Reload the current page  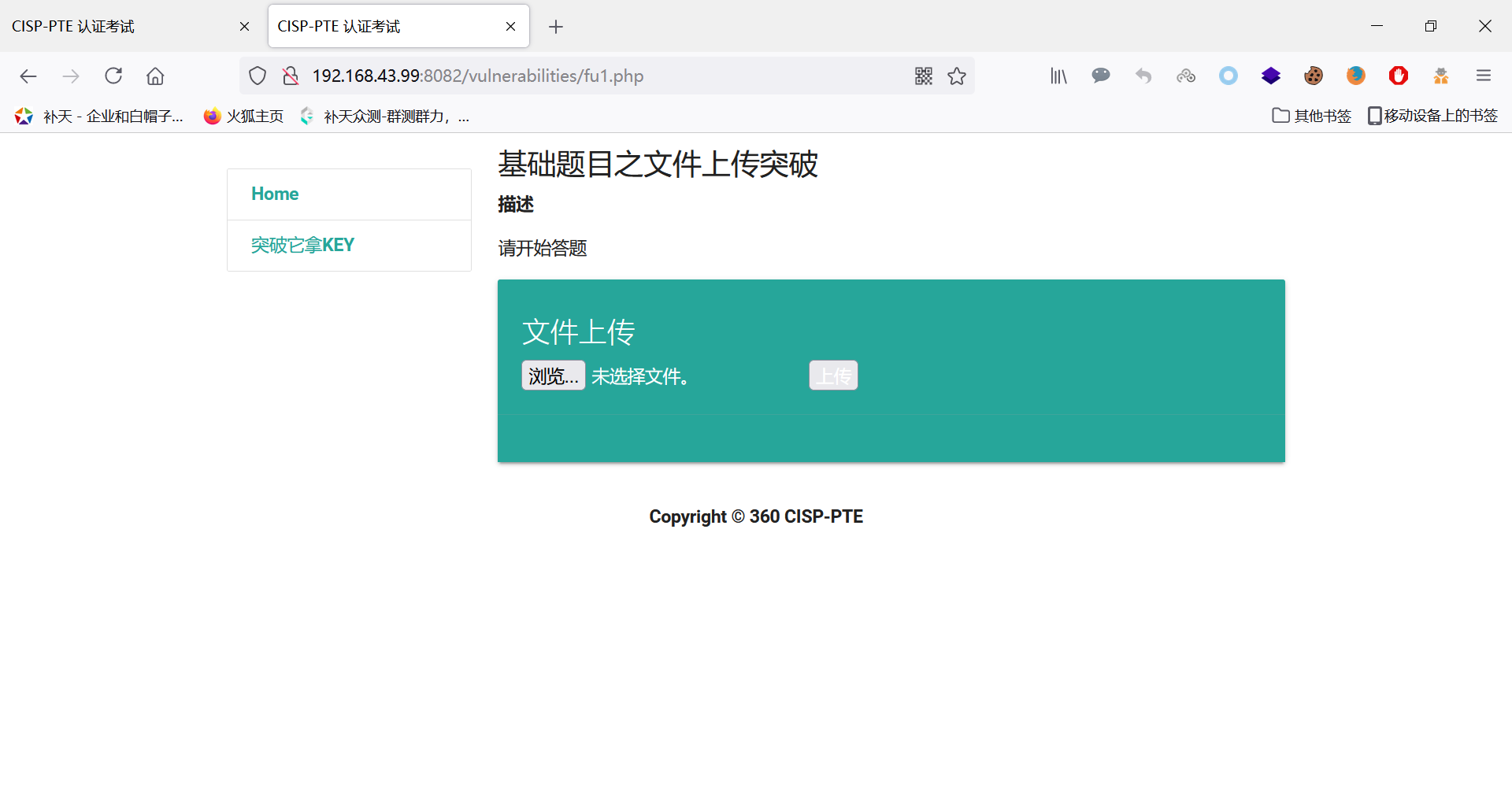(113, 76)
